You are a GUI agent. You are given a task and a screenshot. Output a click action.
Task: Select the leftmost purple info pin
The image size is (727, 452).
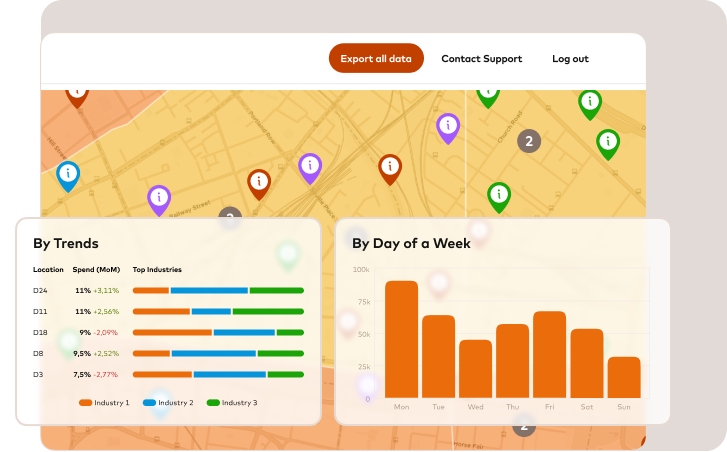159,199
